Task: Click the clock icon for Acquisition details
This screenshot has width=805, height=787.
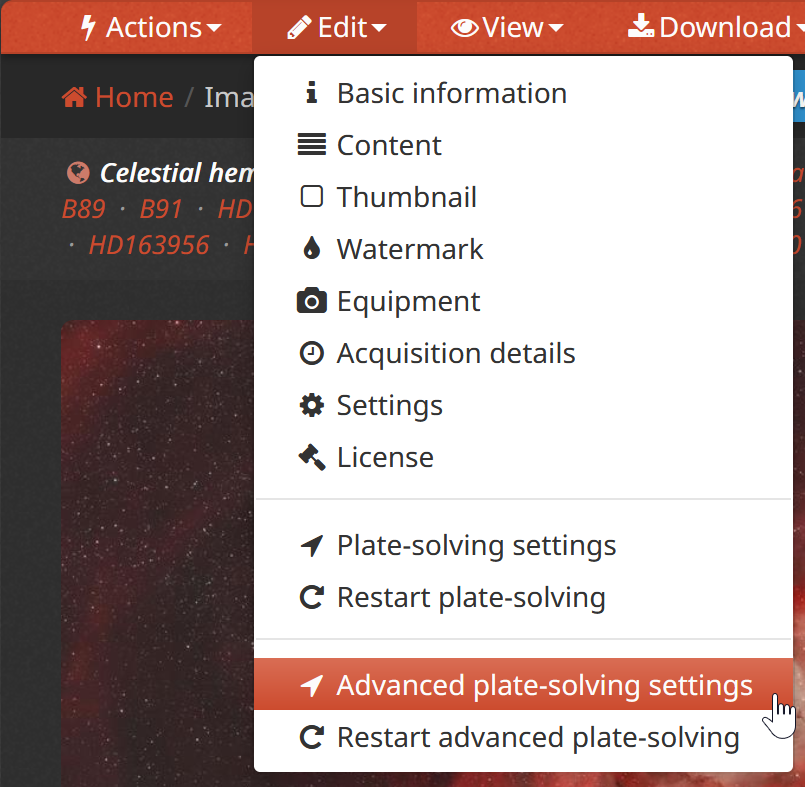Action: click(x=312, y=353)
